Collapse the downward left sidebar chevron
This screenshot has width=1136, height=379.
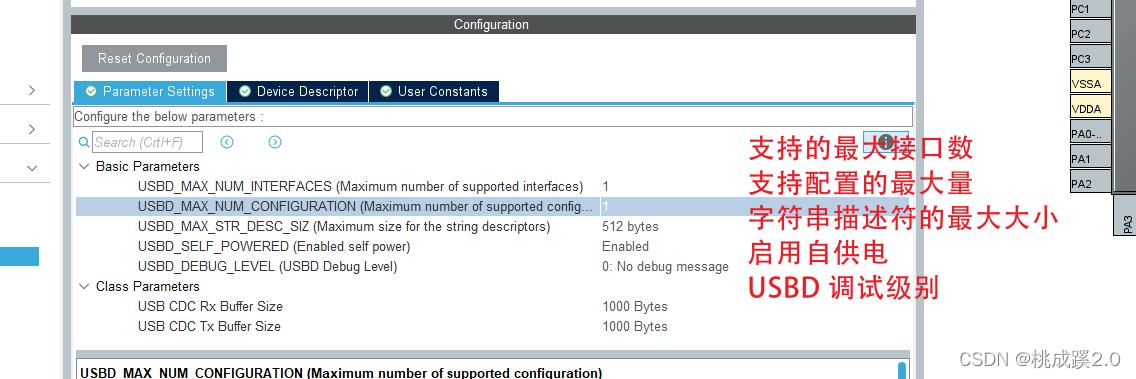click(32, 167)
